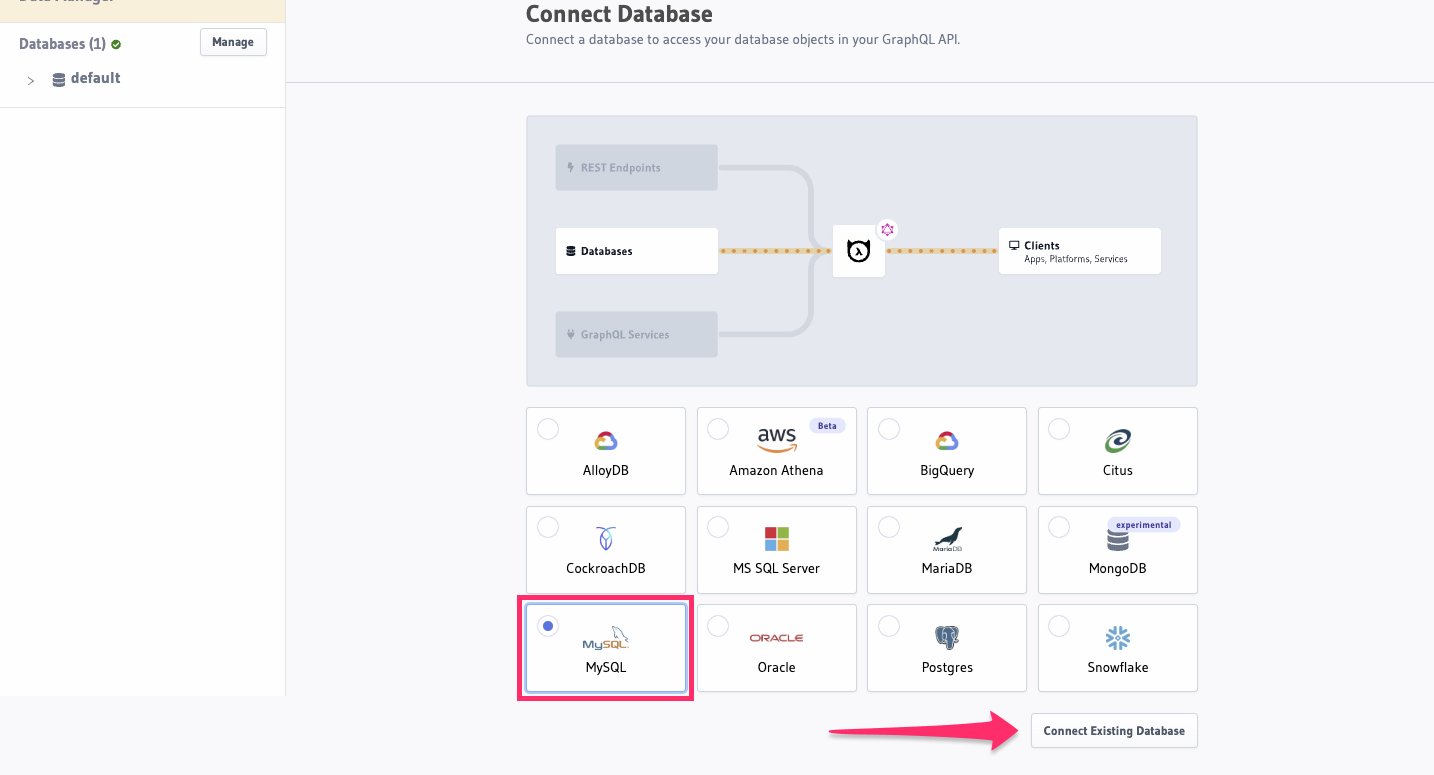1434x775 pixels.
Task: Click the Postgres elephant logo
Action: 947,638
